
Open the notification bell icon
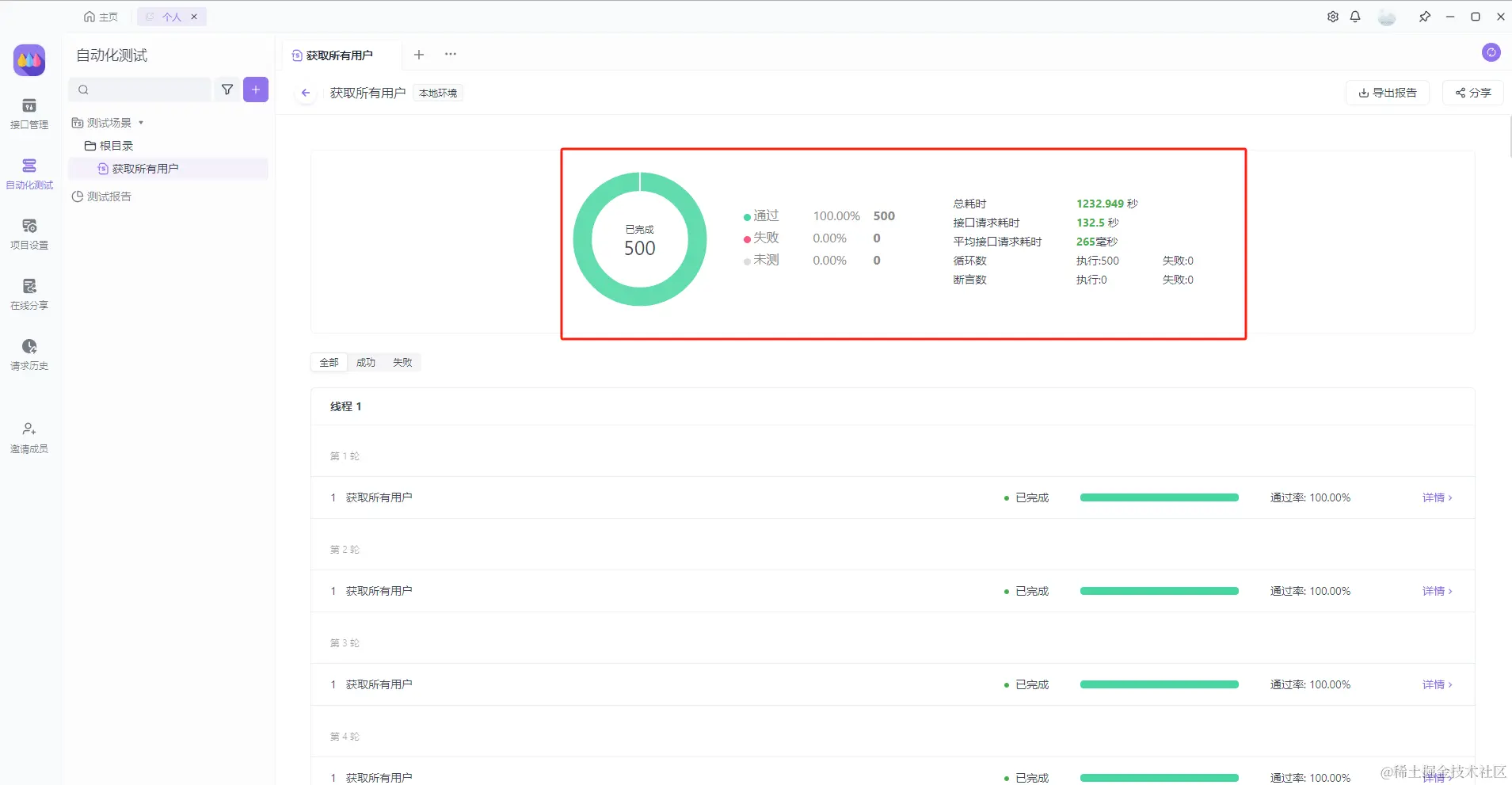(1355, 17)
